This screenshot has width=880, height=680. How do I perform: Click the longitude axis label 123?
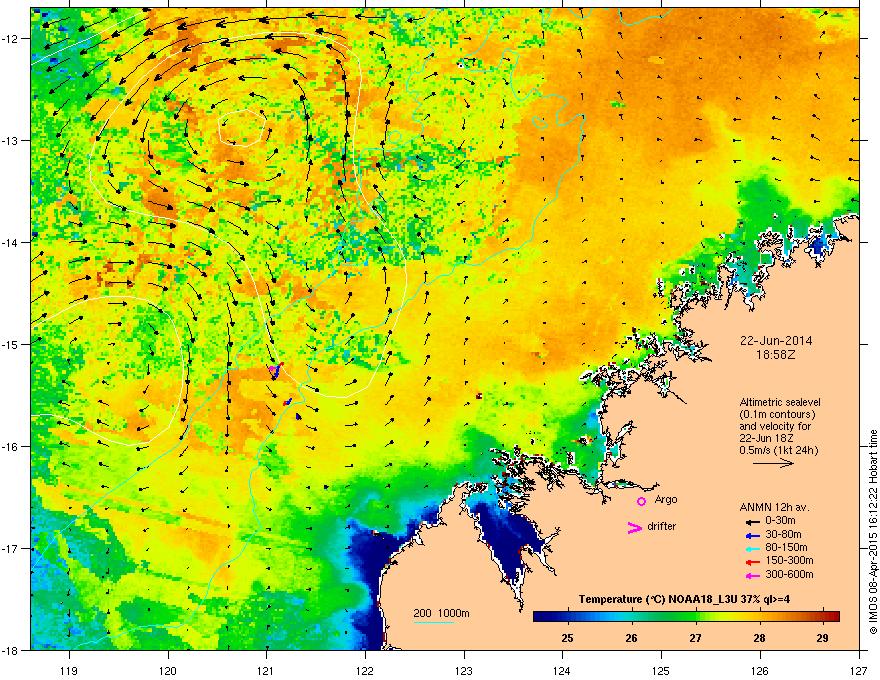point(464,670)
